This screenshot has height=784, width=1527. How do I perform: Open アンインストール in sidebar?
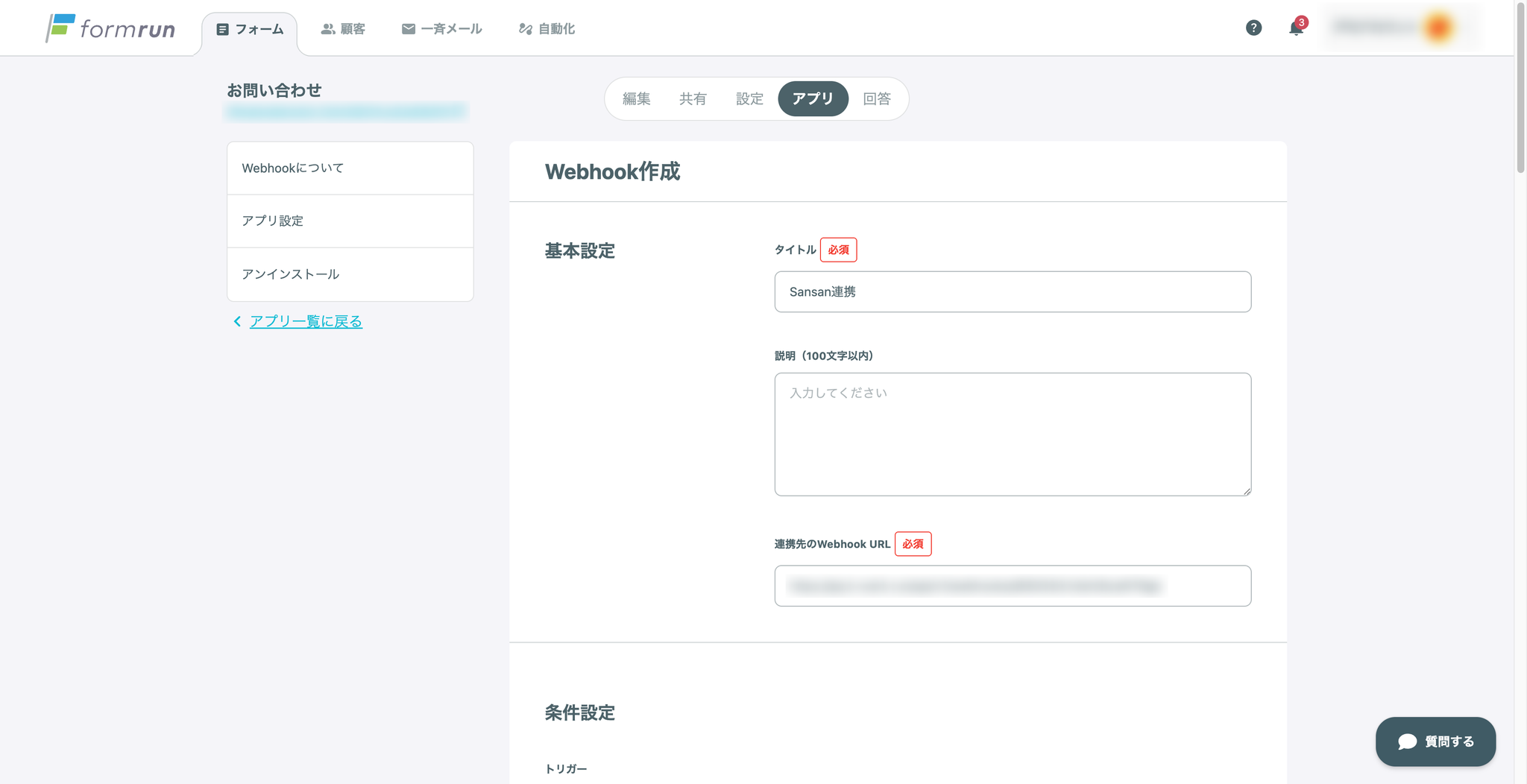(350, 274)
